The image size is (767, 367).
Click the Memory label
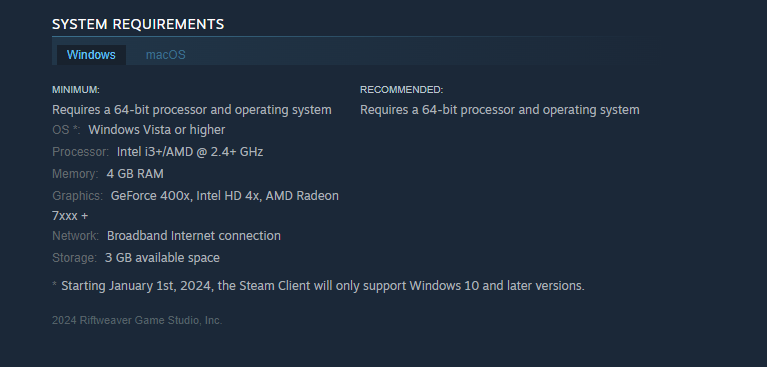click(x=75, y=174)
